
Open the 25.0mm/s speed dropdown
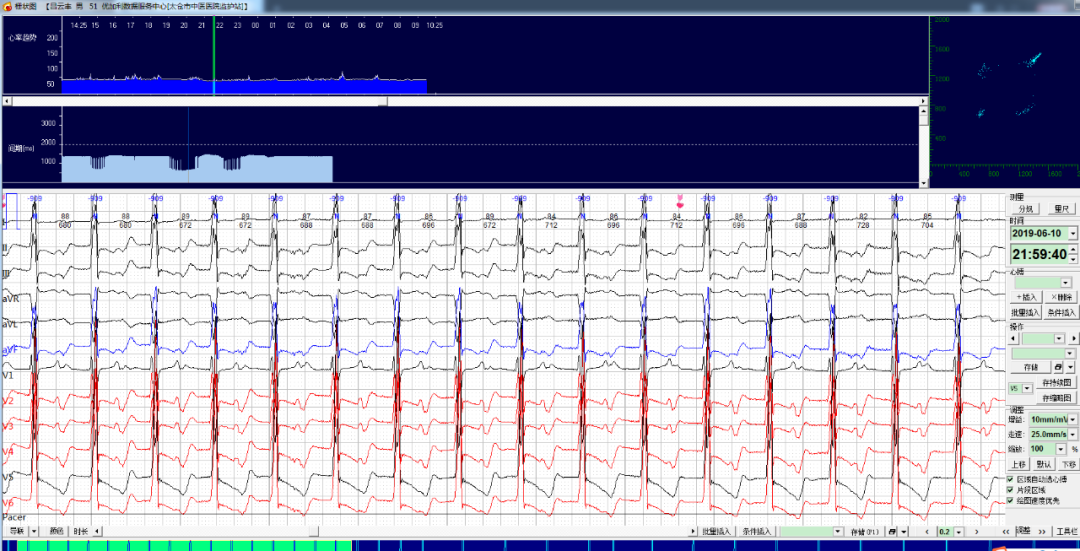click(x=1073, y=434)
